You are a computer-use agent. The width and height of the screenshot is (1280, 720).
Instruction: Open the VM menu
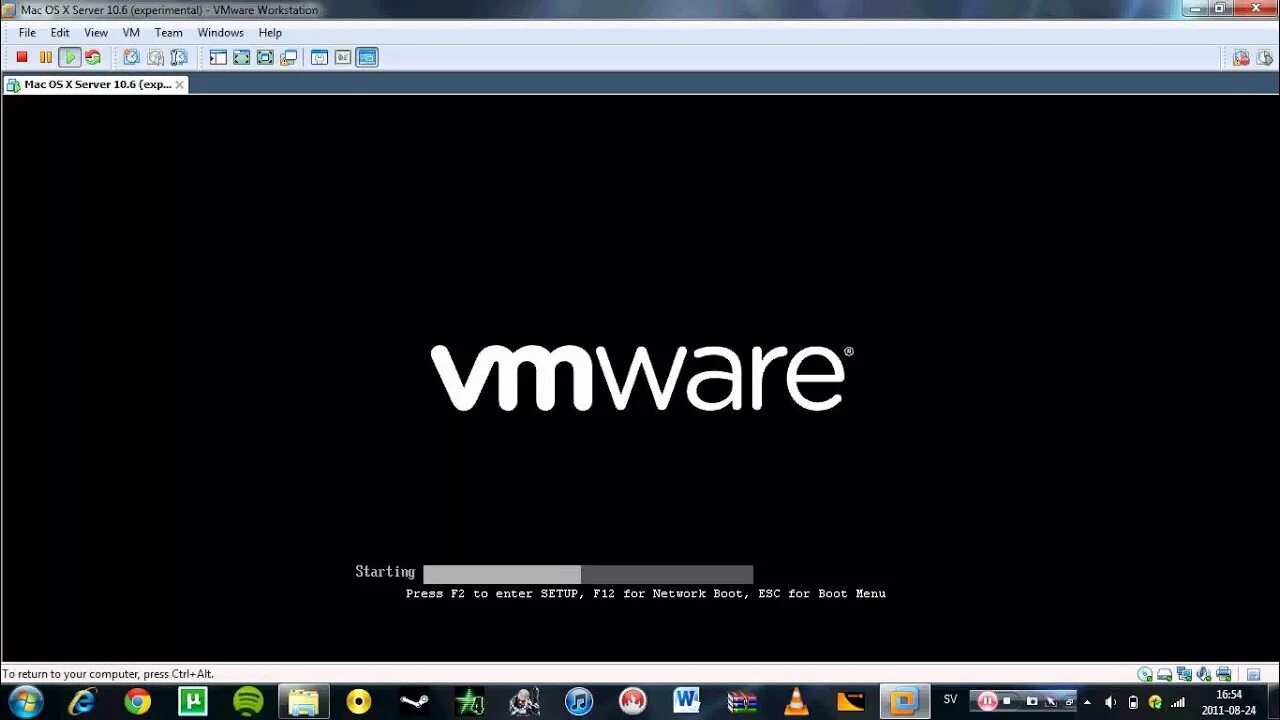click(131, 33)
